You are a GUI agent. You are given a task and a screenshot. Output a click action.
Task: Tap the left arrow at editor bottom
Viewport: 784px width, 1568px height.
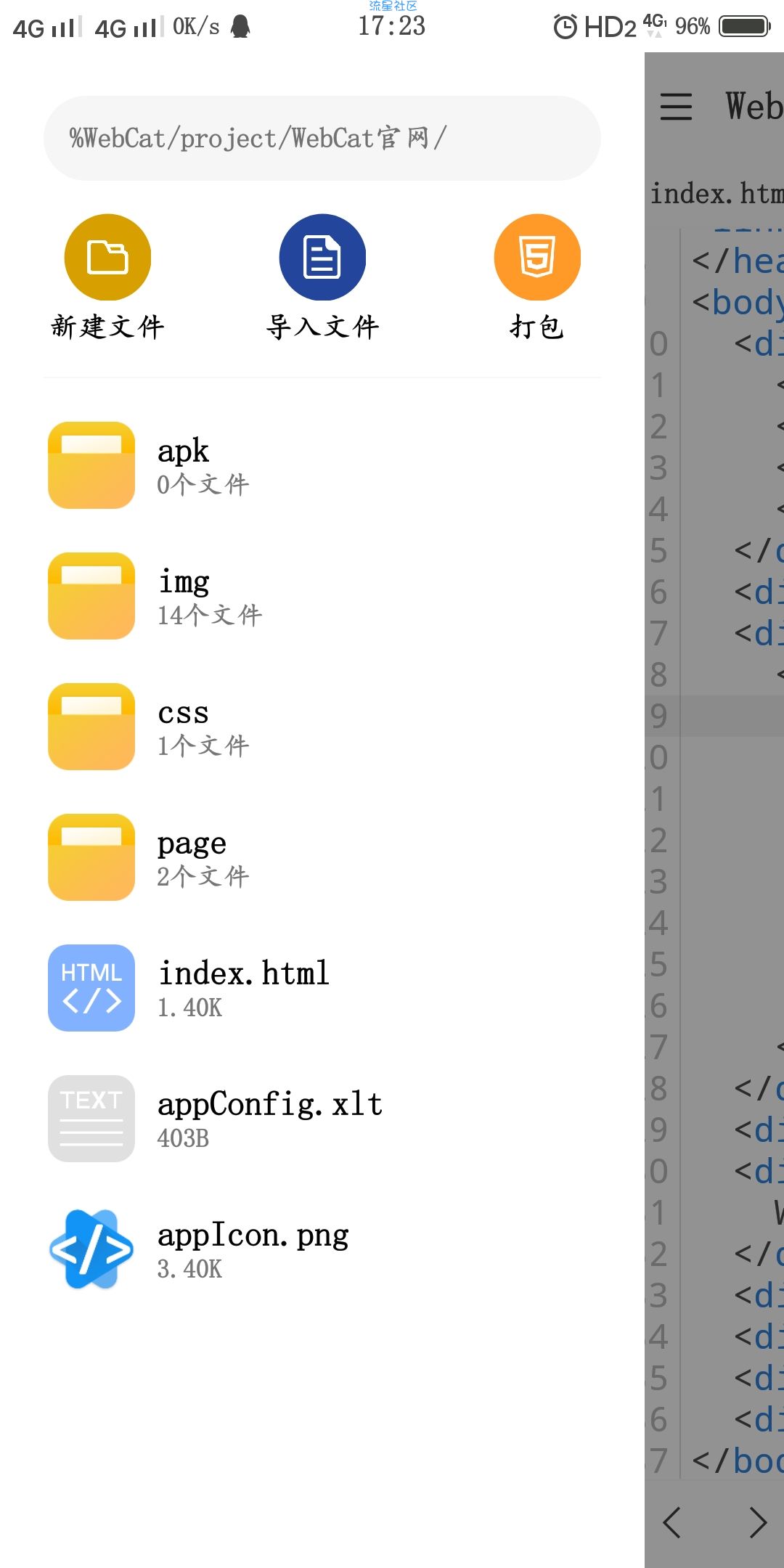pyautogui.click(x=672, y=1523)
